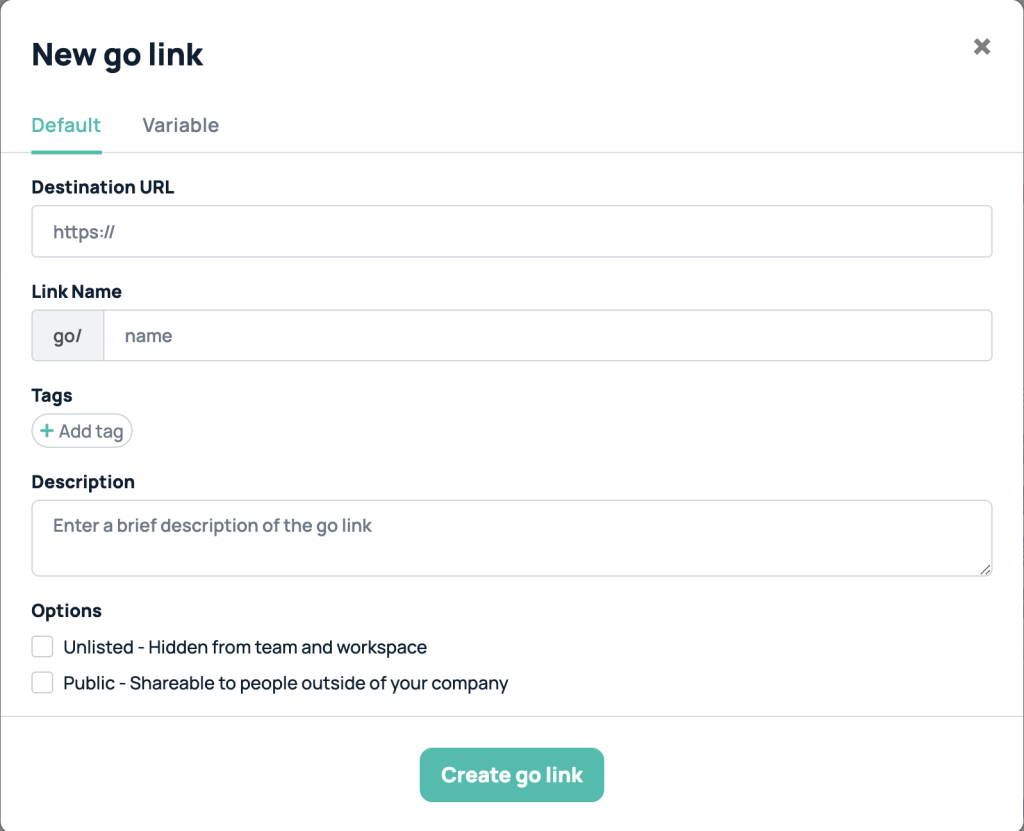Click the Destination URL label

coord(103,187)
